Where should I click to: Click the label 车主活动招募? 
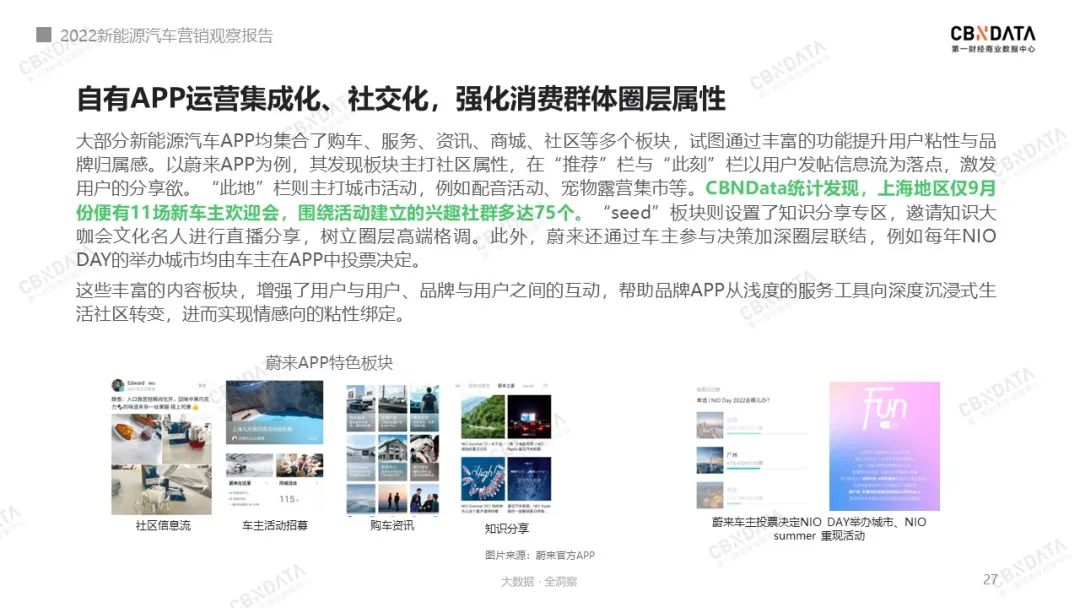(275, 525)
